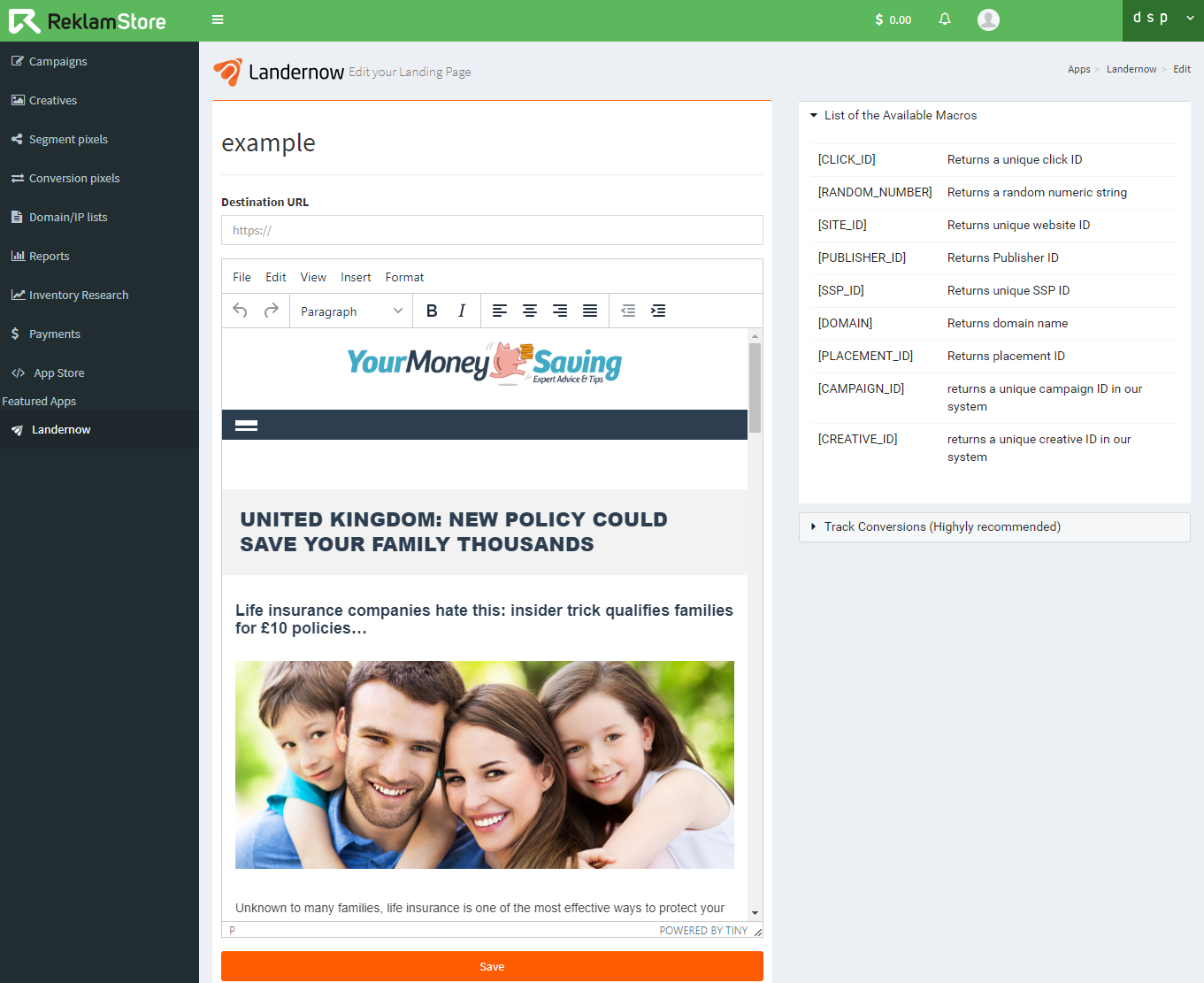Click the App Store code icon
This screenshot has width=1204, height=983.
coord(18,372)
